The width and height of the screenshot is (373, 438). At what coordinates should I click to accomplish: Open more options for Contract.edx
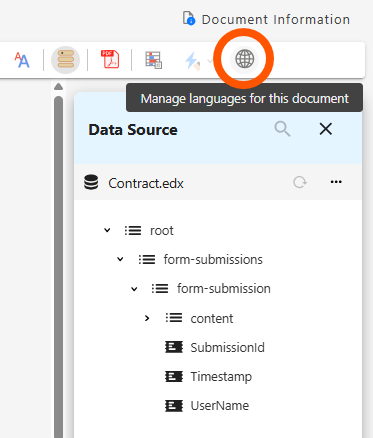pos(336,182)
